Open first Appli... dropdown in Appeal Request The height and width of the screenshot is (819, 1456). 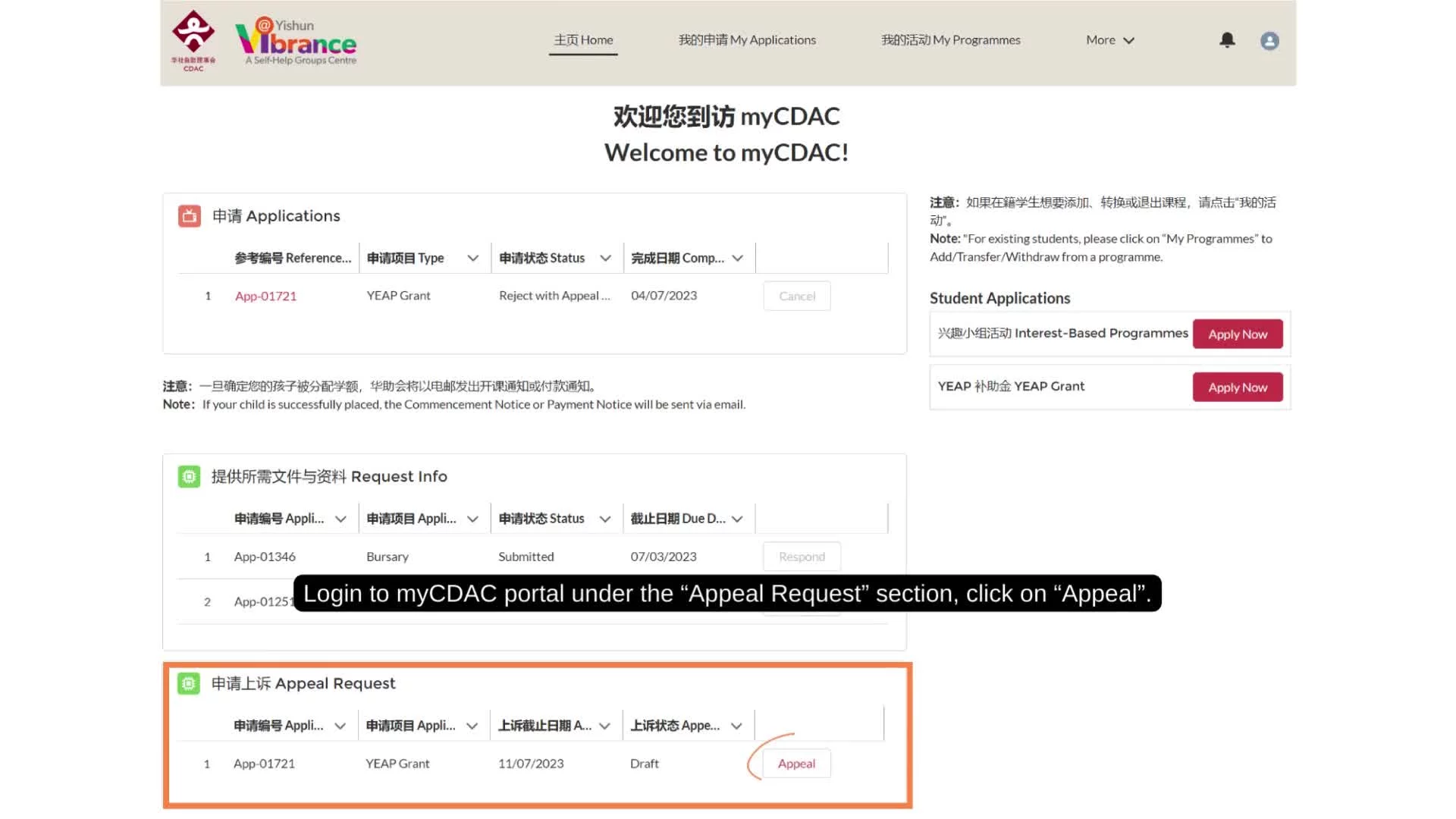click(340, 726)
